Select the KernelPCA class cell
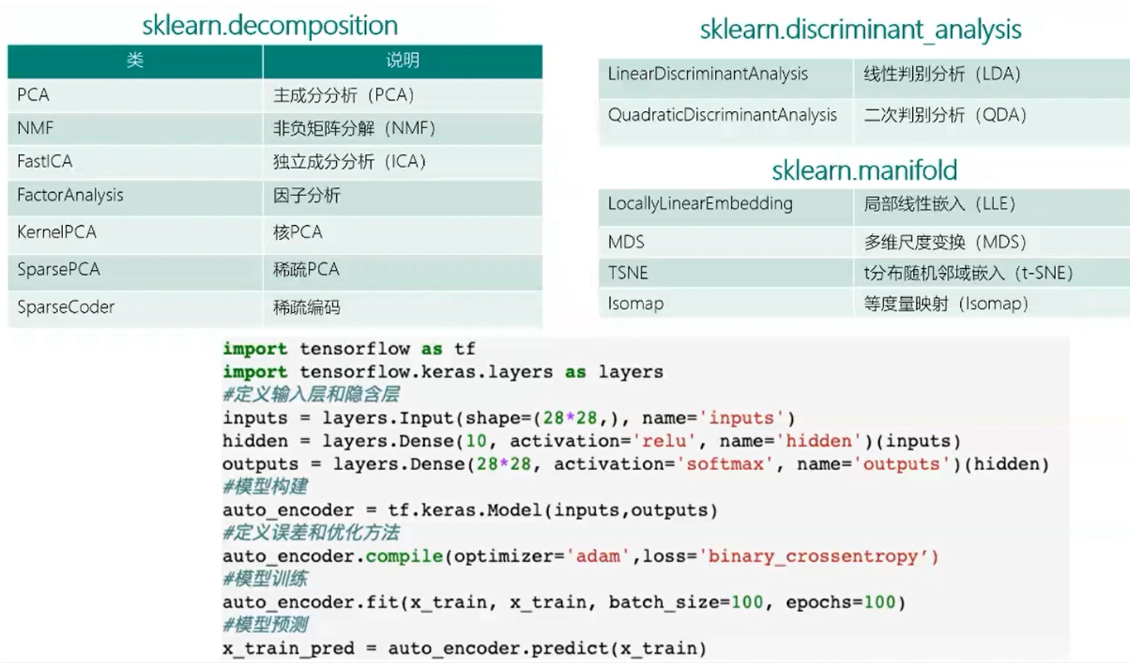The width and height of the screenshot is (1130, 666). click(x=135, y=233)
